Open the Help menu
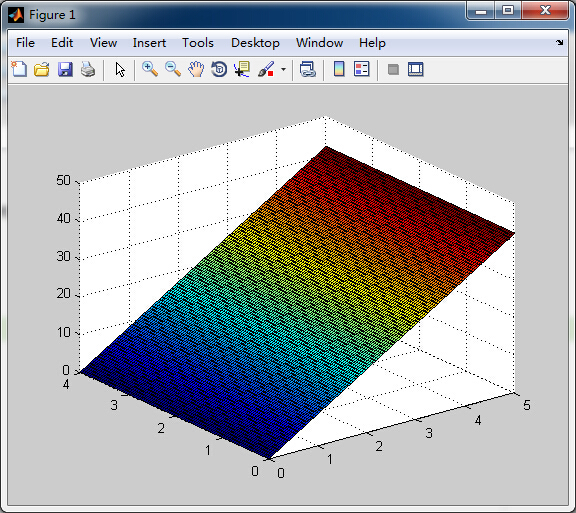This screenshot has height=513, width=576. click(372, 43)
